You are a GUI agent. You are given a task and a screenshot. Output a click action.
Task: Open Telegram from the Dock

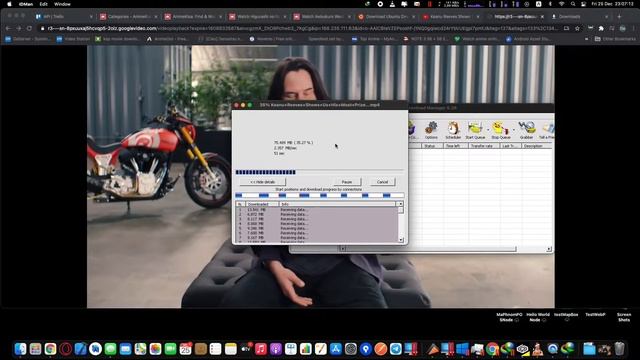coord(396,349)
